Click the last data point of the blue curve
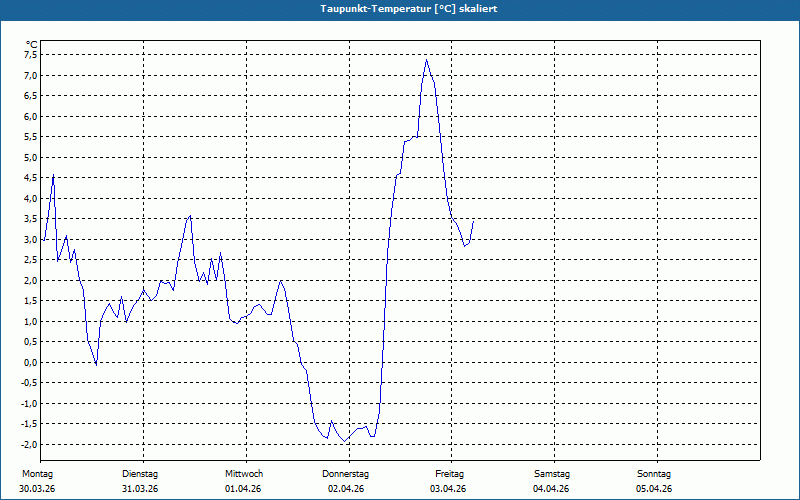Viewport: 800px width, 500px height. pos(473,221)
